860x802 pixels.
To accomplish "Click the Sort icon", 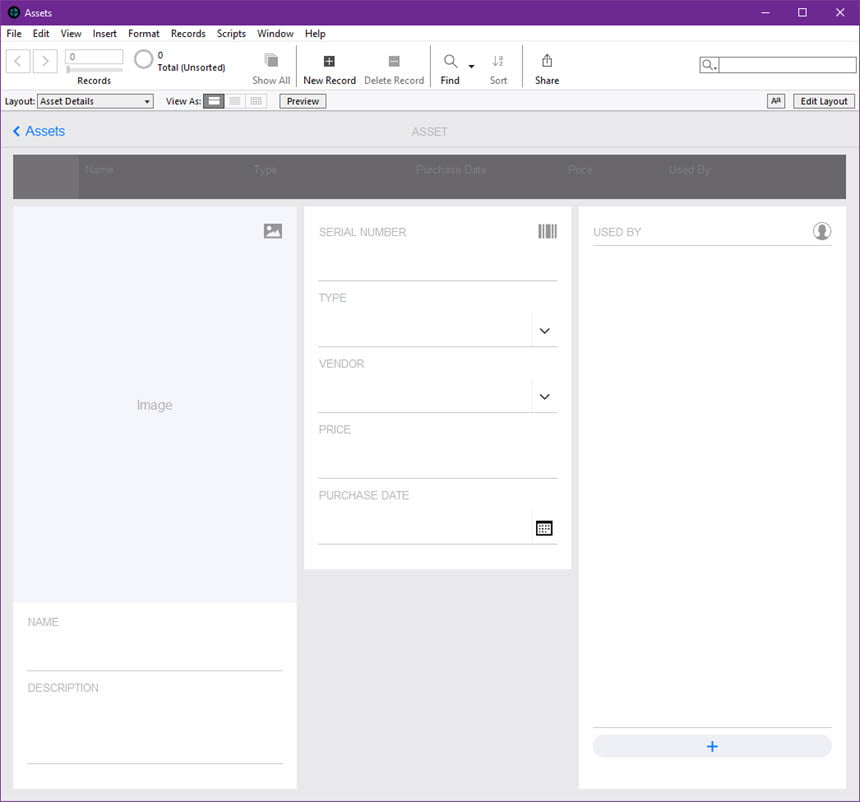I will point(498,61).
